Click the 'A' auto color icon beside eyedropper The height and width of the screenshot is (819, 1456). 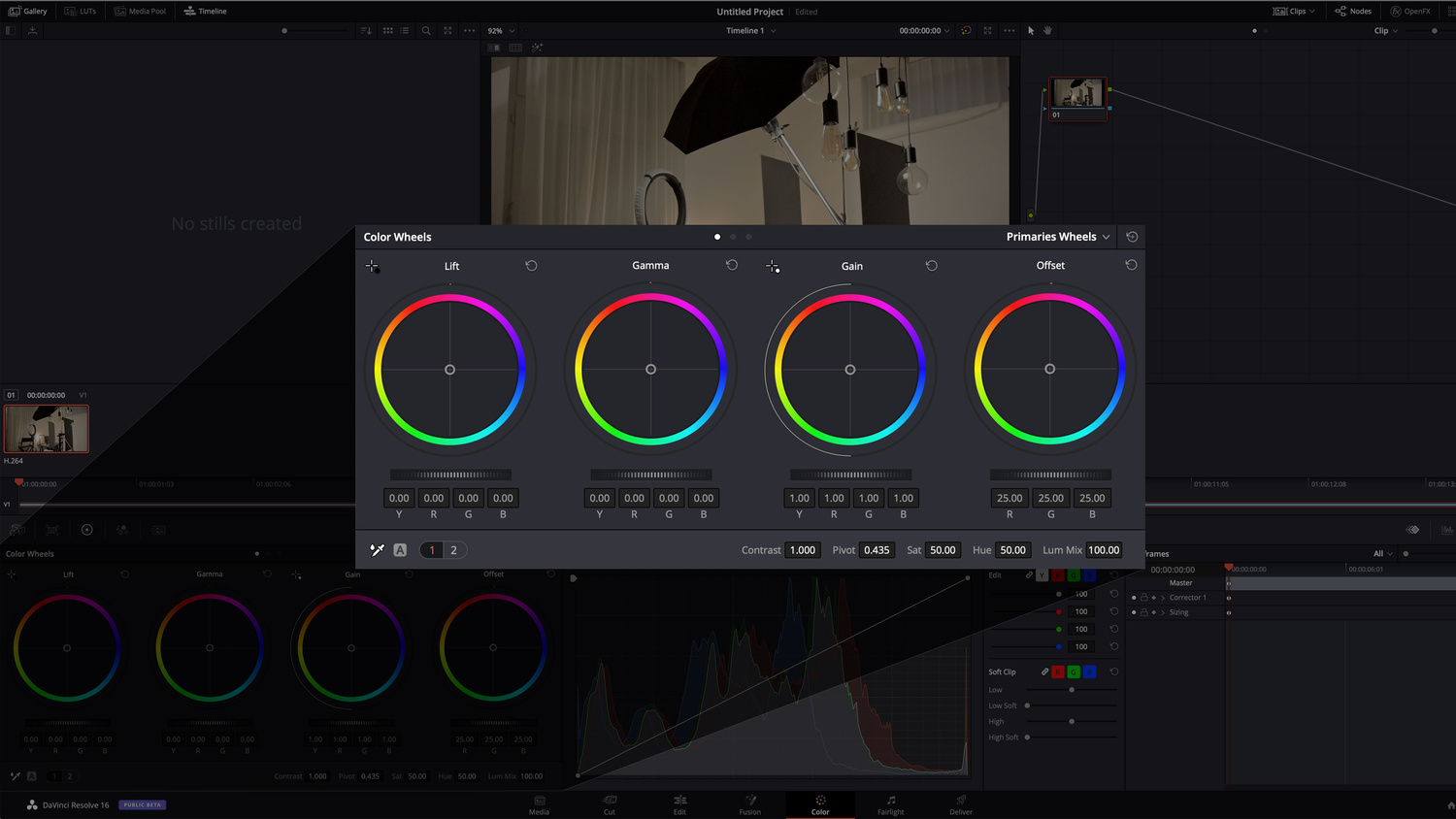tap(400, 549)
